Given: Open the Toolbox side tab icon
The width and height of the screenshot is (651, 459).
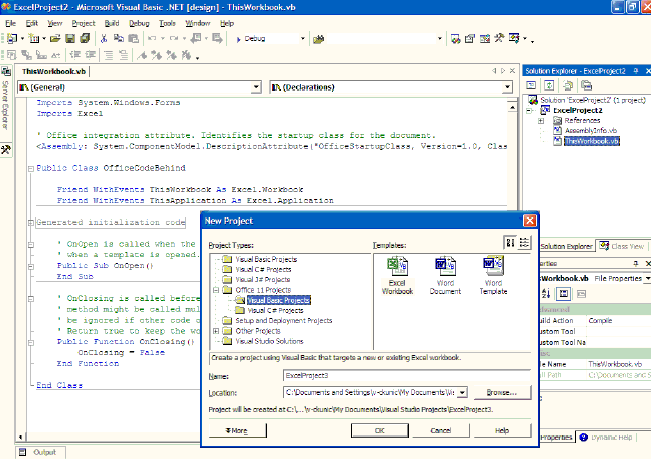Looking at the screenshot, I should [5, 149].
